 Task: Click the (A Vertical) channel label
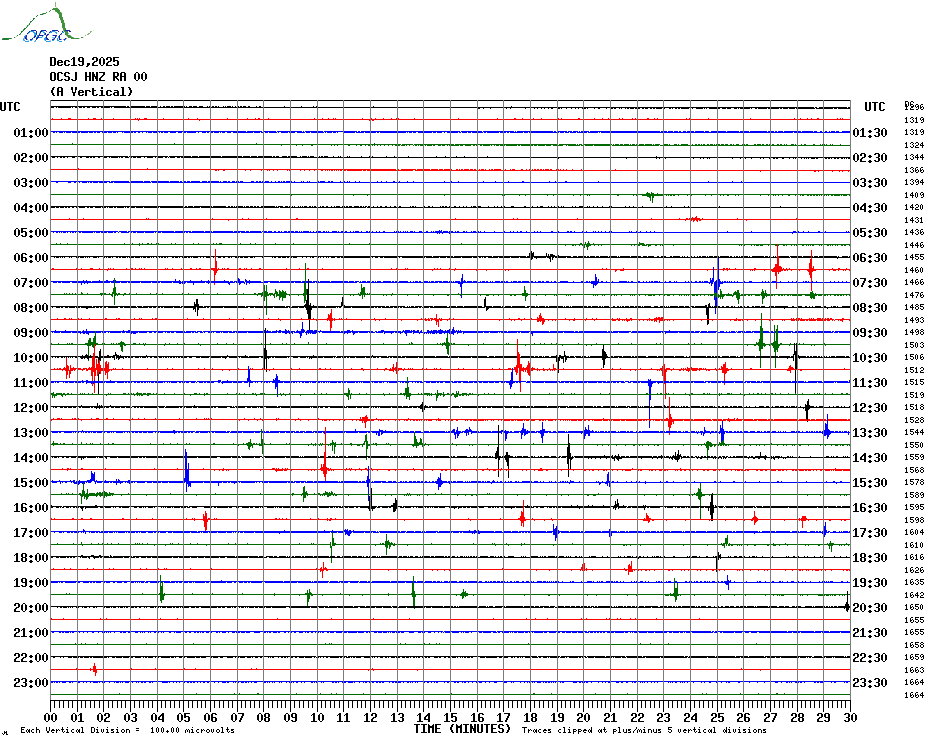click(91, 92)
